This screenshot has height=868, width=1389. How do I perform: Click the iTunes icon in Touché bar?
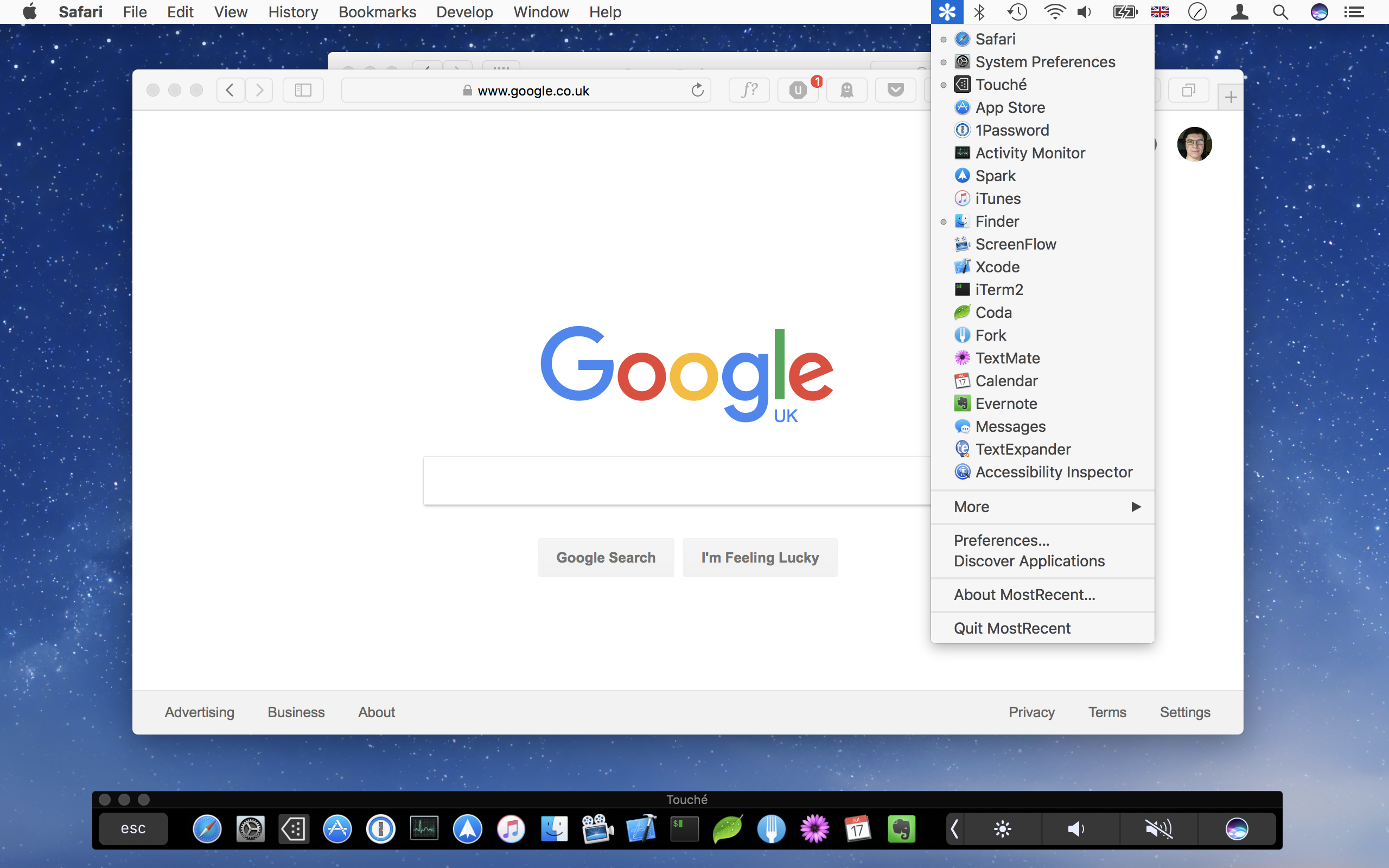pos(511,828)
